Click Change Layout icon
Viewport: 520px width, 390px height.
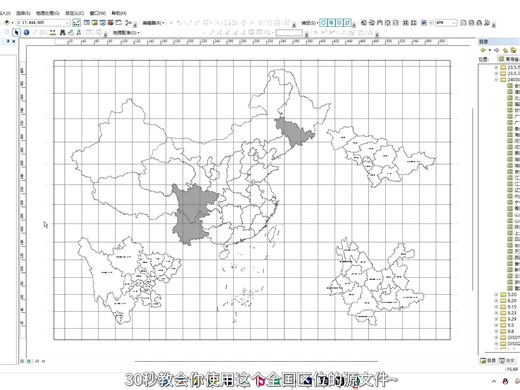[479, 23]
